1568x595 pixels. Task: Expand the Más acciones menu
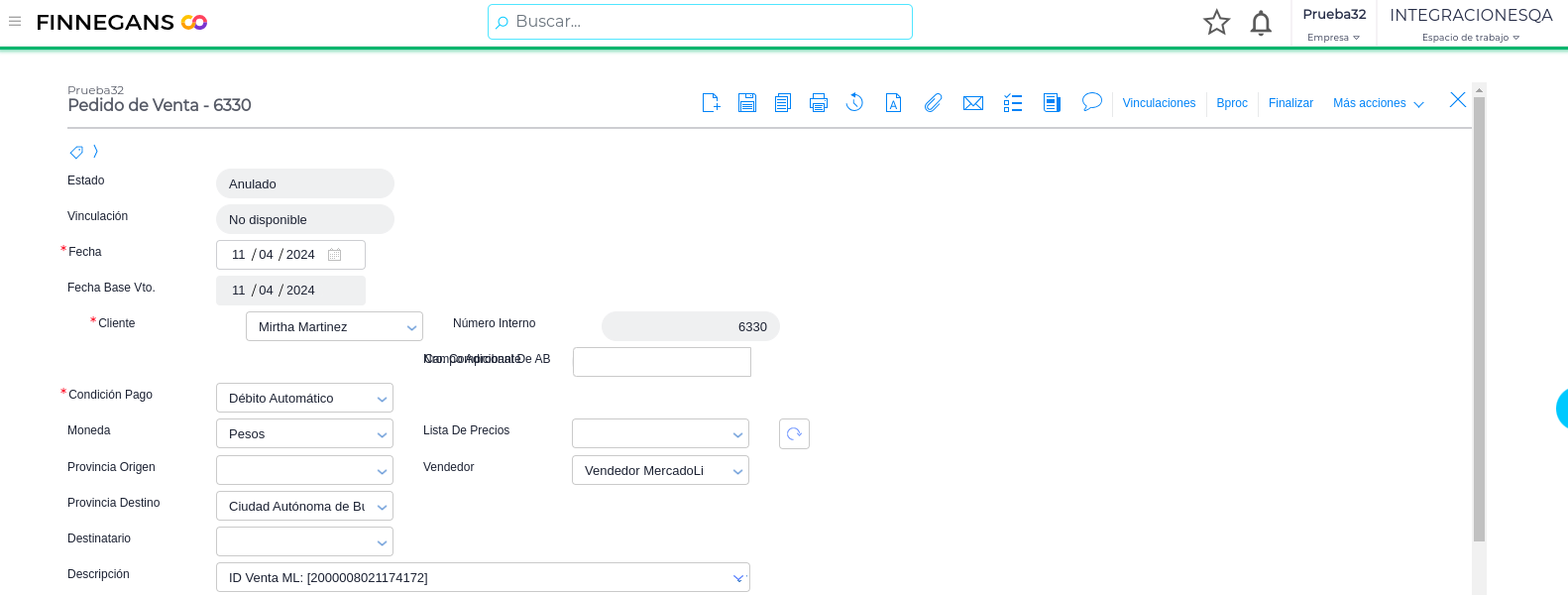1379,103
